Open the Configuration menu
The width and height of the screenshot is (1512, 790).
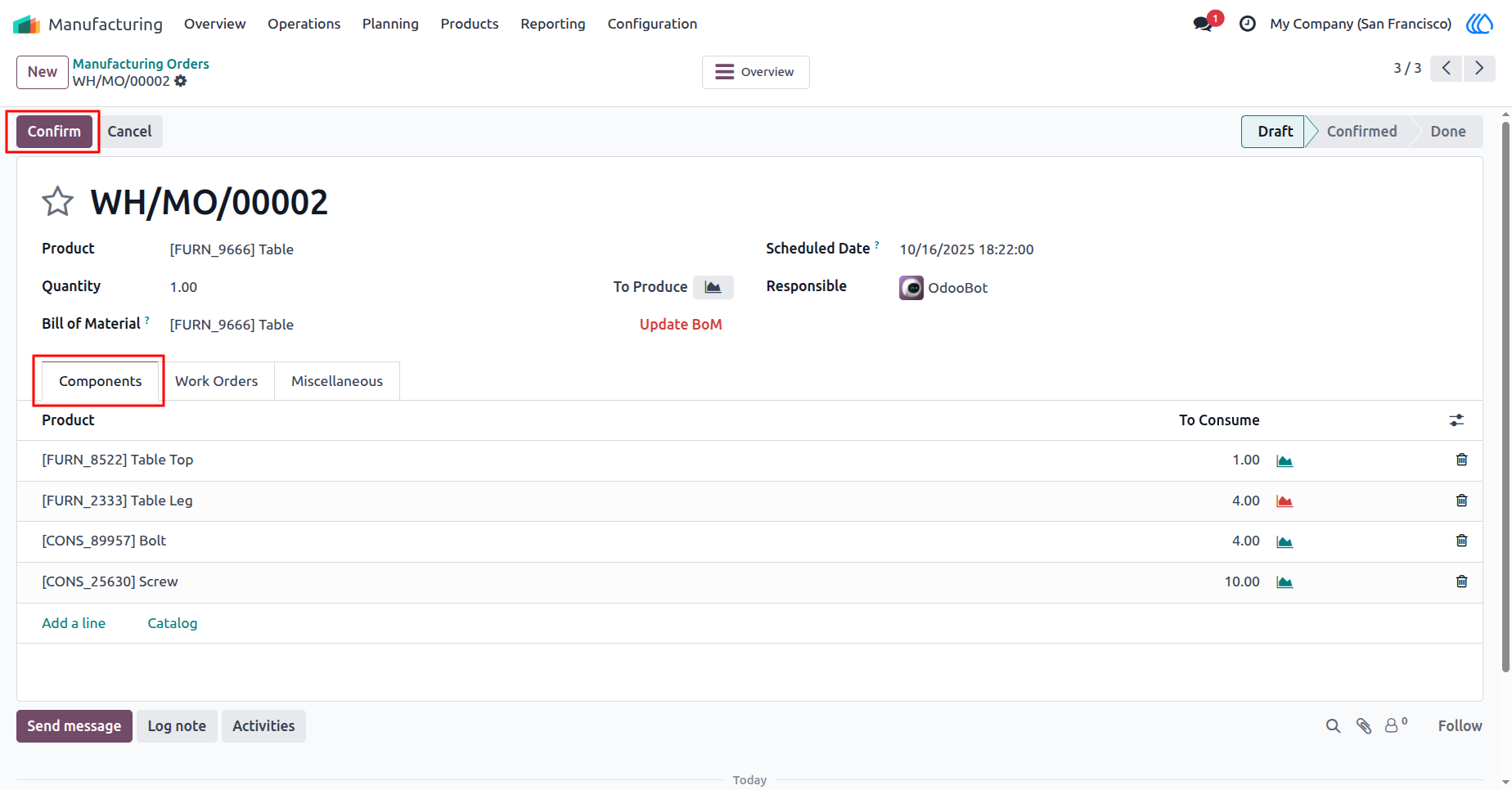[652, 24]
